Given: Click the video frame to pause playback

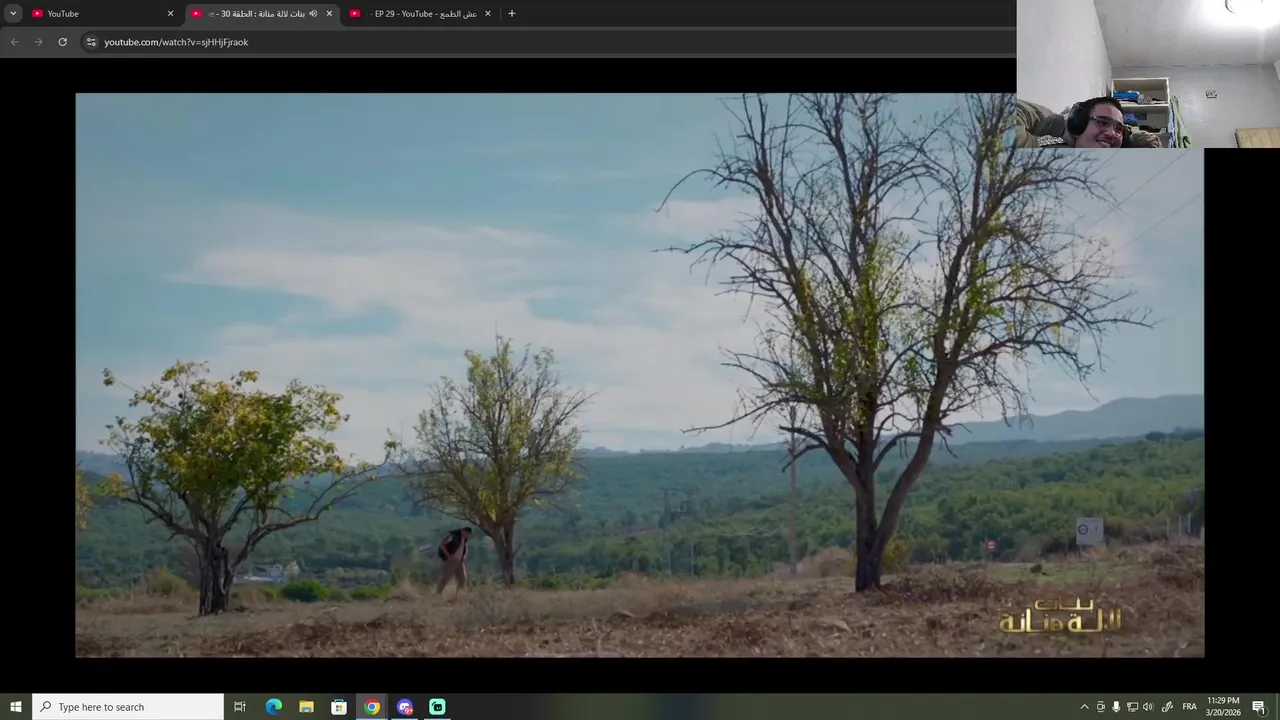Looking at the screenshot, I should (640, 375).
